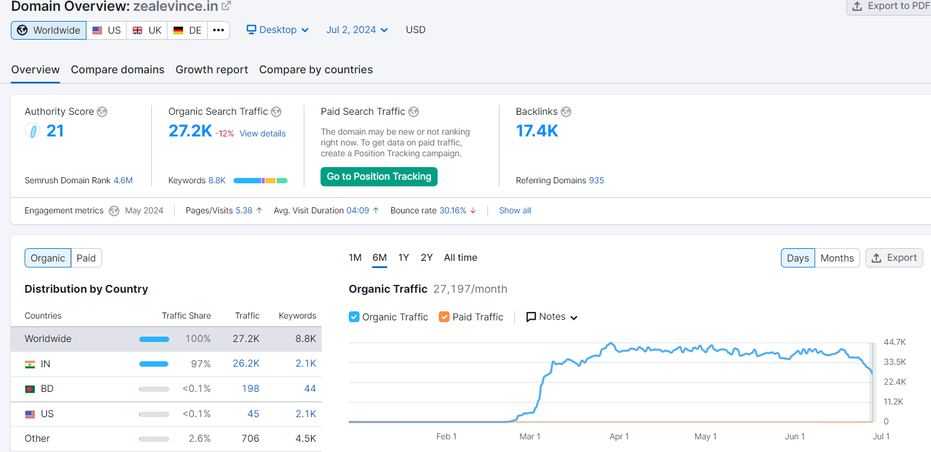Select the UK flag database filter
931x452 pixels.
146,30
